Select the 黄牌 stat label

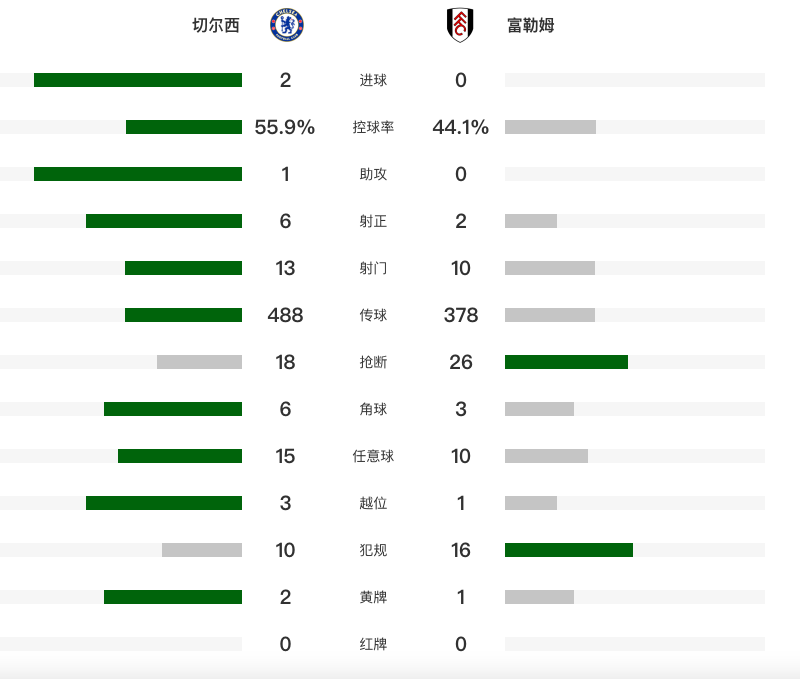[x=373, y=597]
